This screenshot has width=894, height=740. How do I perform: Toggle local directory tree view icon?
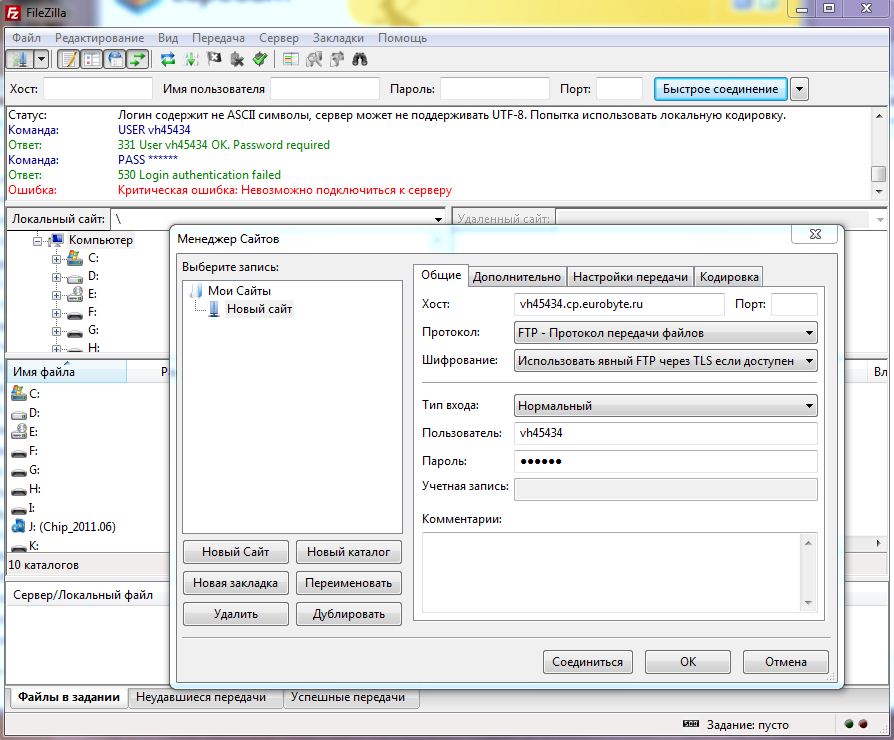(92, 59)
